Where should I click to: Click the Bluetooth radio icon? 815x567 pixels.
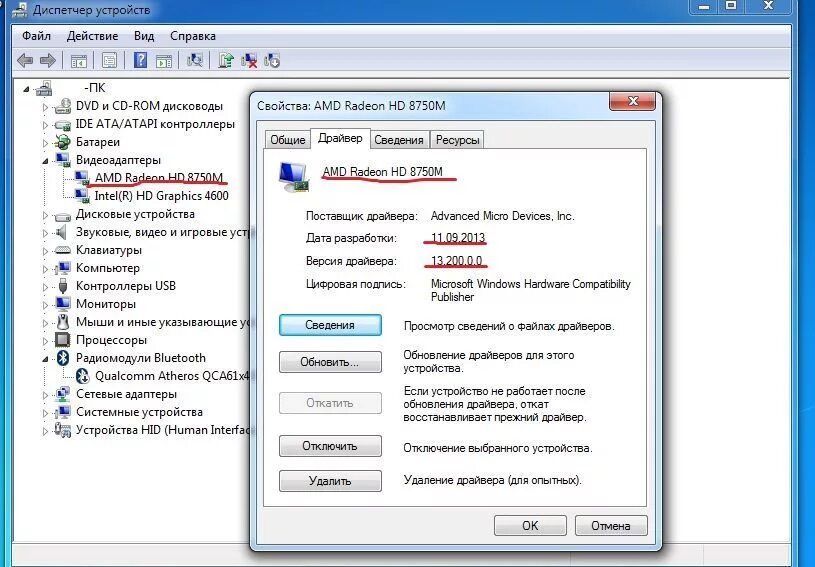pos(63,358)
